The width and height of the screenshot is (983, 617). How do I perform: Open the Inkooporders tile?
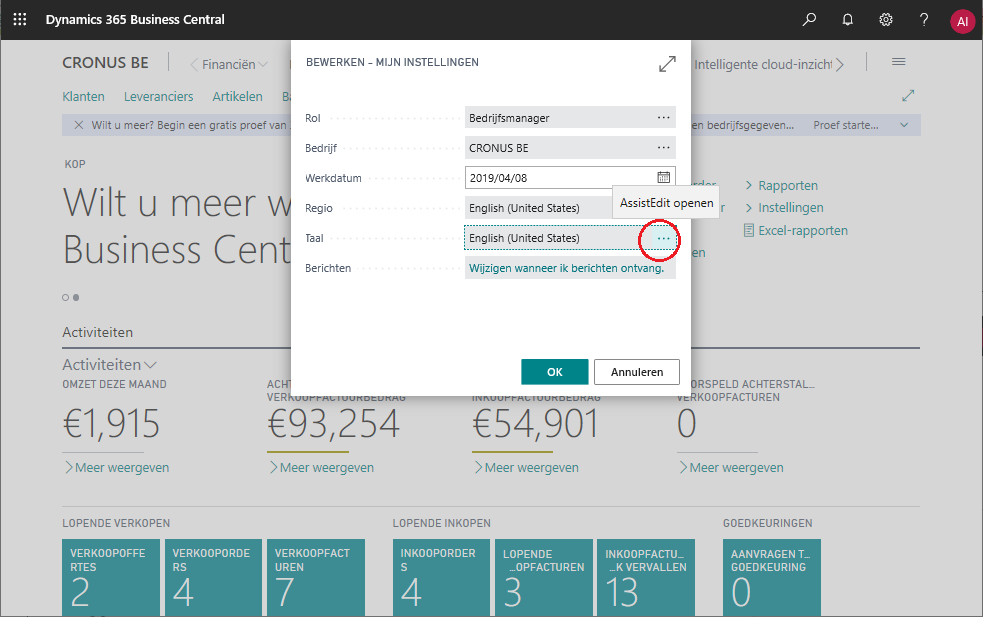coord(441,577)
